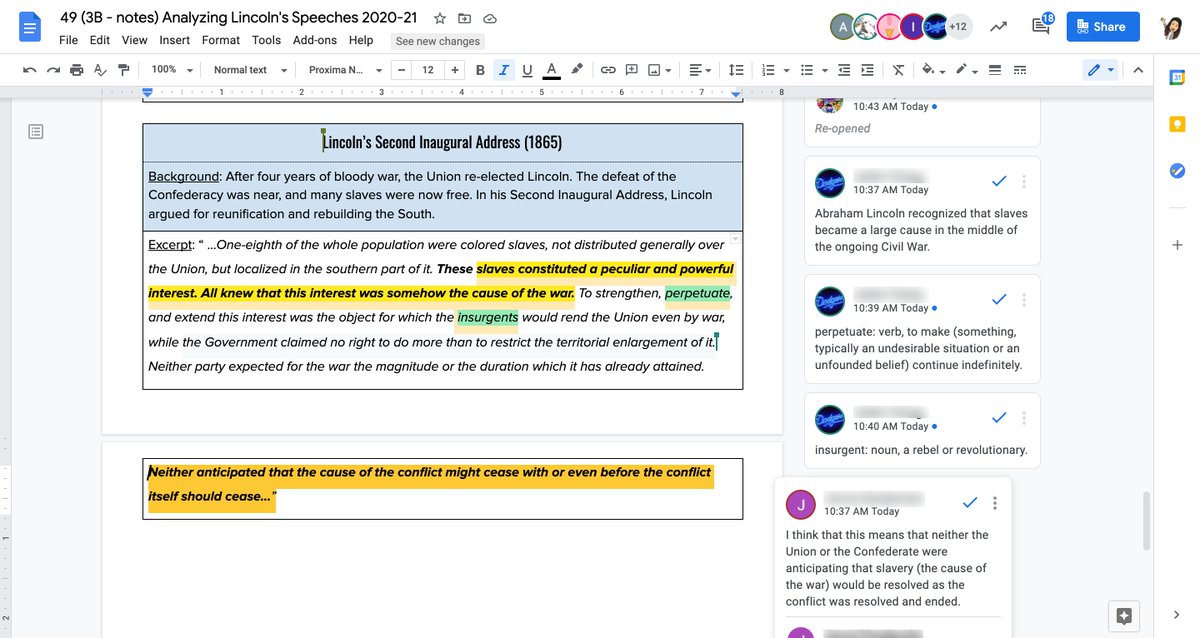Open the Edit menu
Image resolution: width=1200 pixels, height=638 pixels.
pyautogui.click(x=100, y=40)
